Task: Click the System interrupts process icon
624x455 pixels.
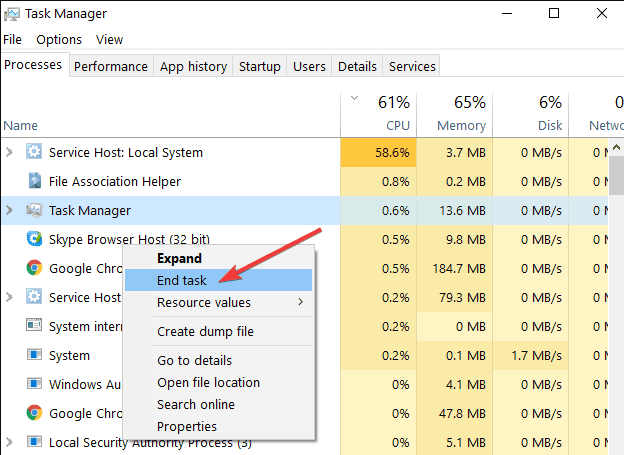Action: [34, 326]
